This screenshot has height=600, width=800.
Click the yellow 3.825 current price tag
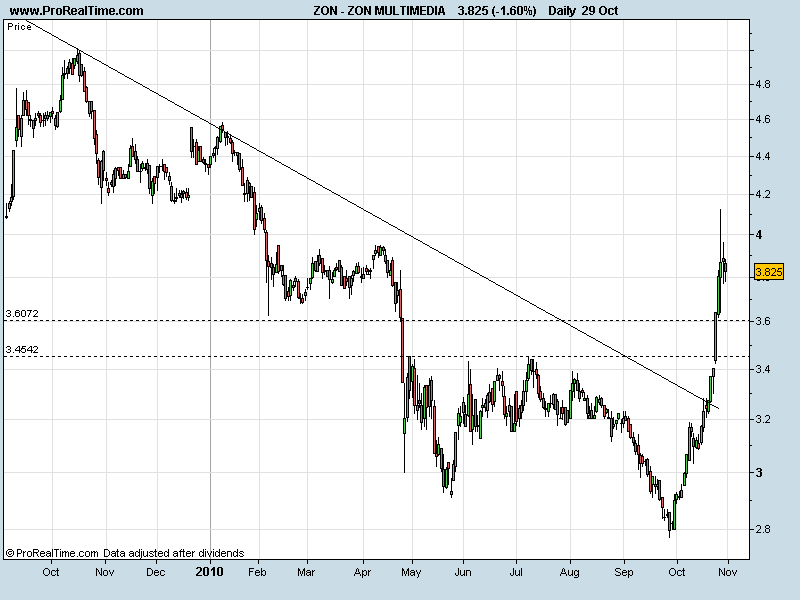[x=768, y=272]
